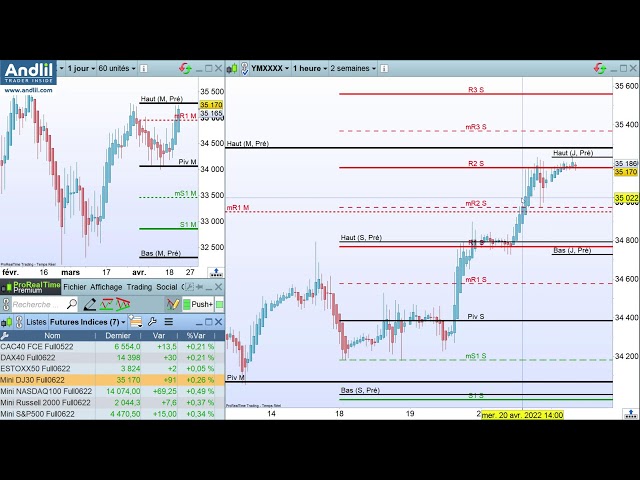Sort by the Var column header
The width and height of the screenshot is (640, 480).
point(159,336)
